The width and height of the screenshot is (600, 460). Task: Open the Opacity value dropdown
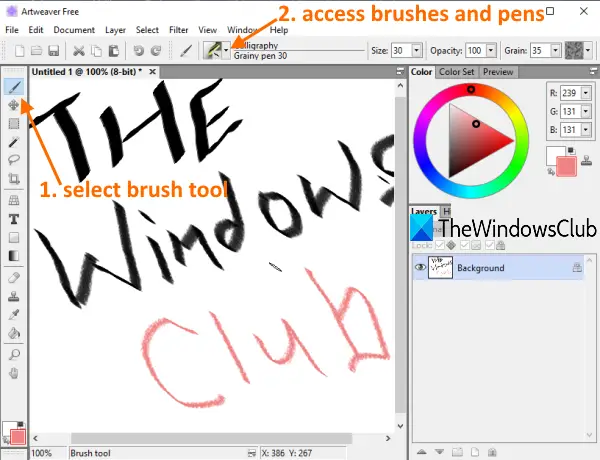491,51
